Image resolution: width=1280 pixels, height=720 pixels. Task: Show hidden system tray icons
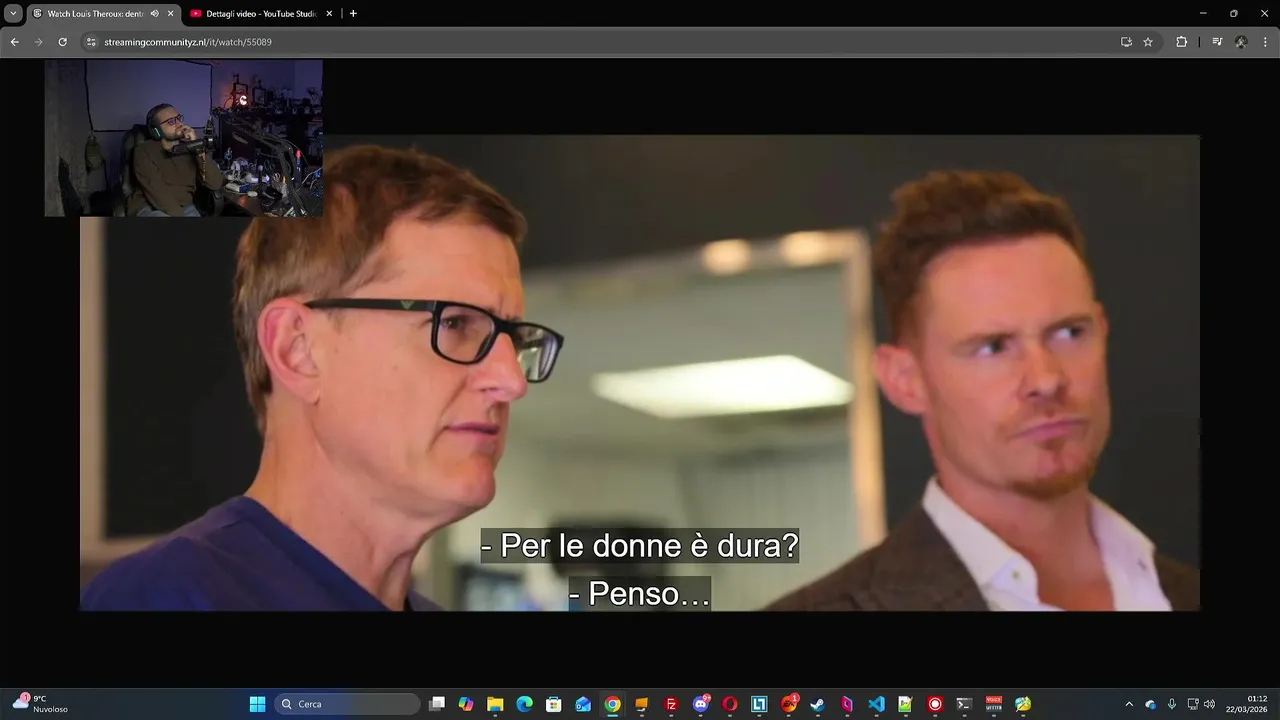pyautogui.click(x=1129, y=704)
